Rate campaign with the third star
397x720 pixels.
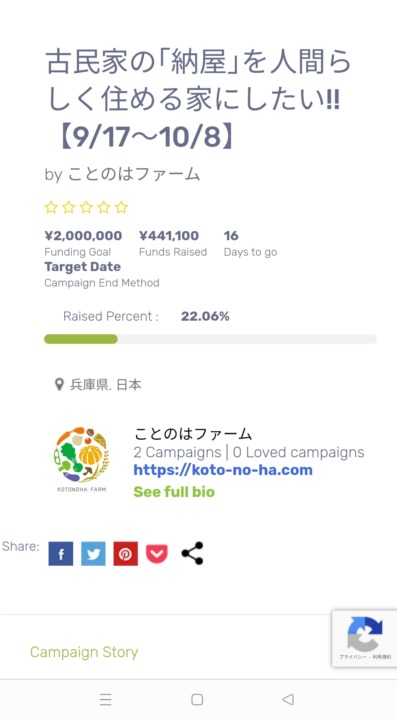(x=86, y=208)
